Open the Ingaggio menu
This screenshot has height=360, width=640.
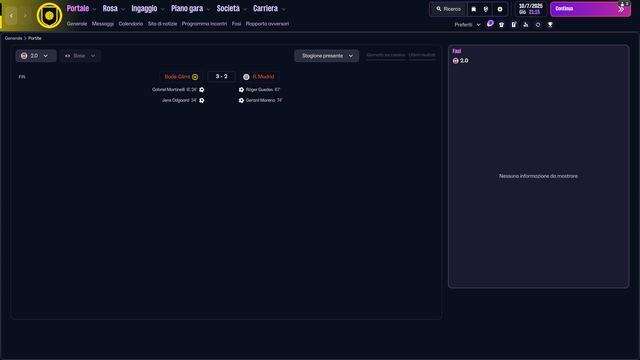click(144, 9)
